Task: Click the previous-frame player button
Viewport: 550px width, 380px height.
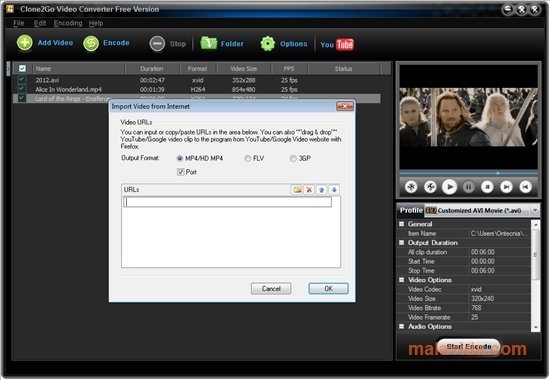Action: click(525, 187)
